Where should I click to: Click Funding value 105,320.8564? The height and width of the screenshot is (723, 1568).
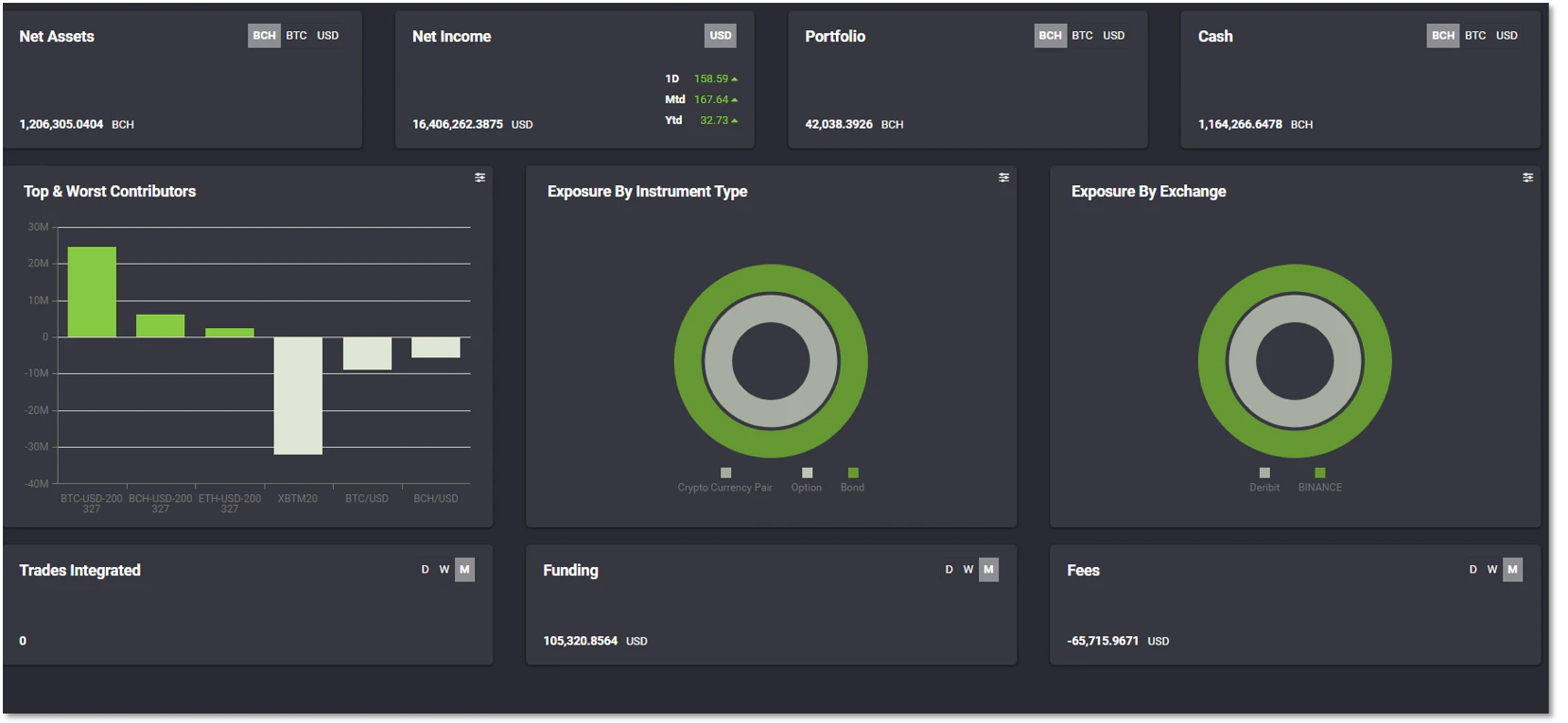581,641
